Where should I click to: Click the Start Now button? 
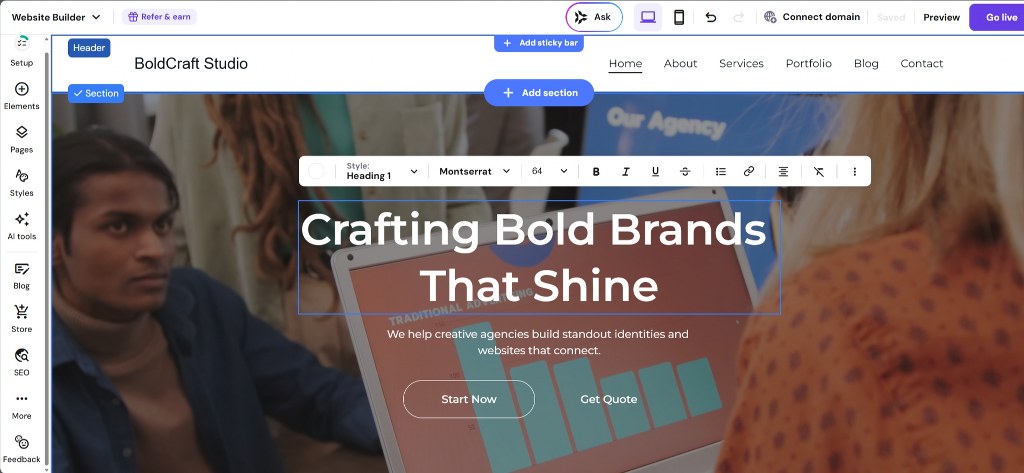click(468, 399)
